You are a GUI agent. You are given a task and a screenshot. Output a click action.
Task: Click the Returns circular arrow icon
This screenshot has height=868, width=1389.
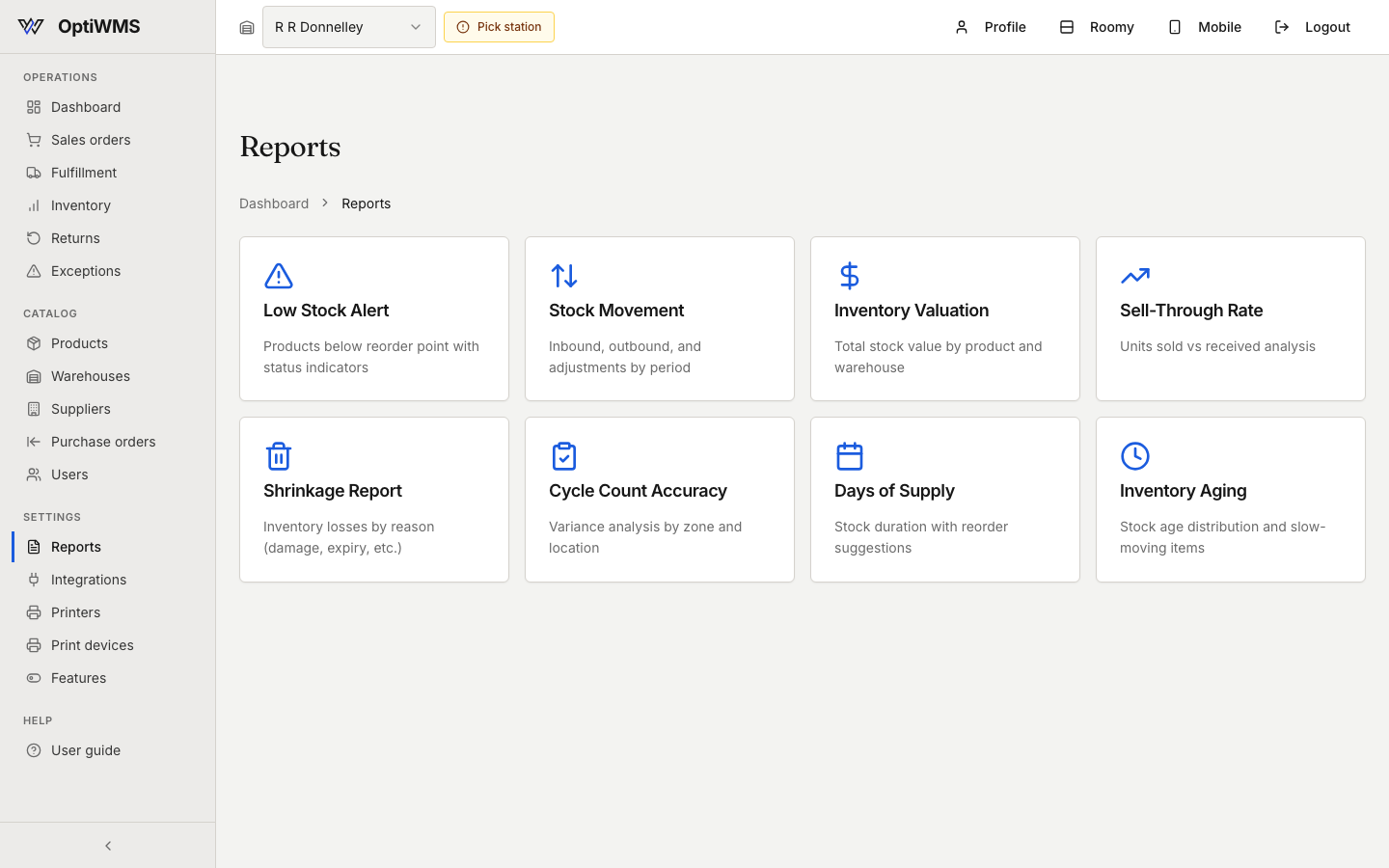[34, 238]
